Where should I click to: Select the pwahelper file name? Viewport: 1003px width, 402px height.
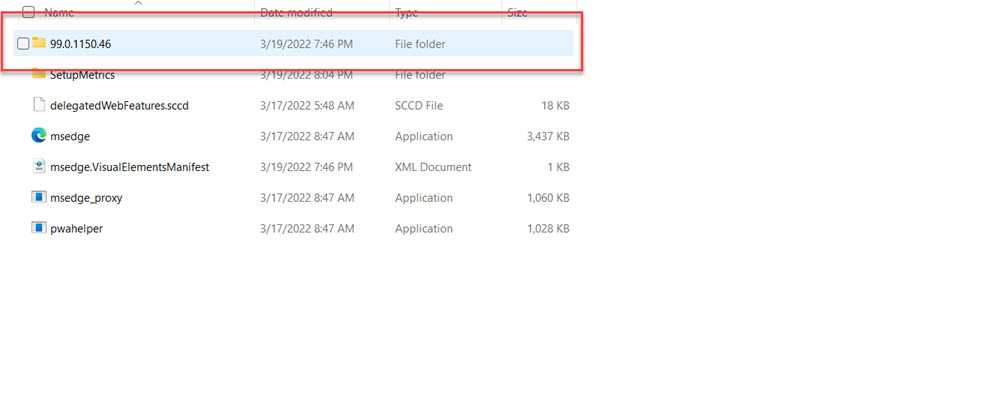tap(76, 229)
